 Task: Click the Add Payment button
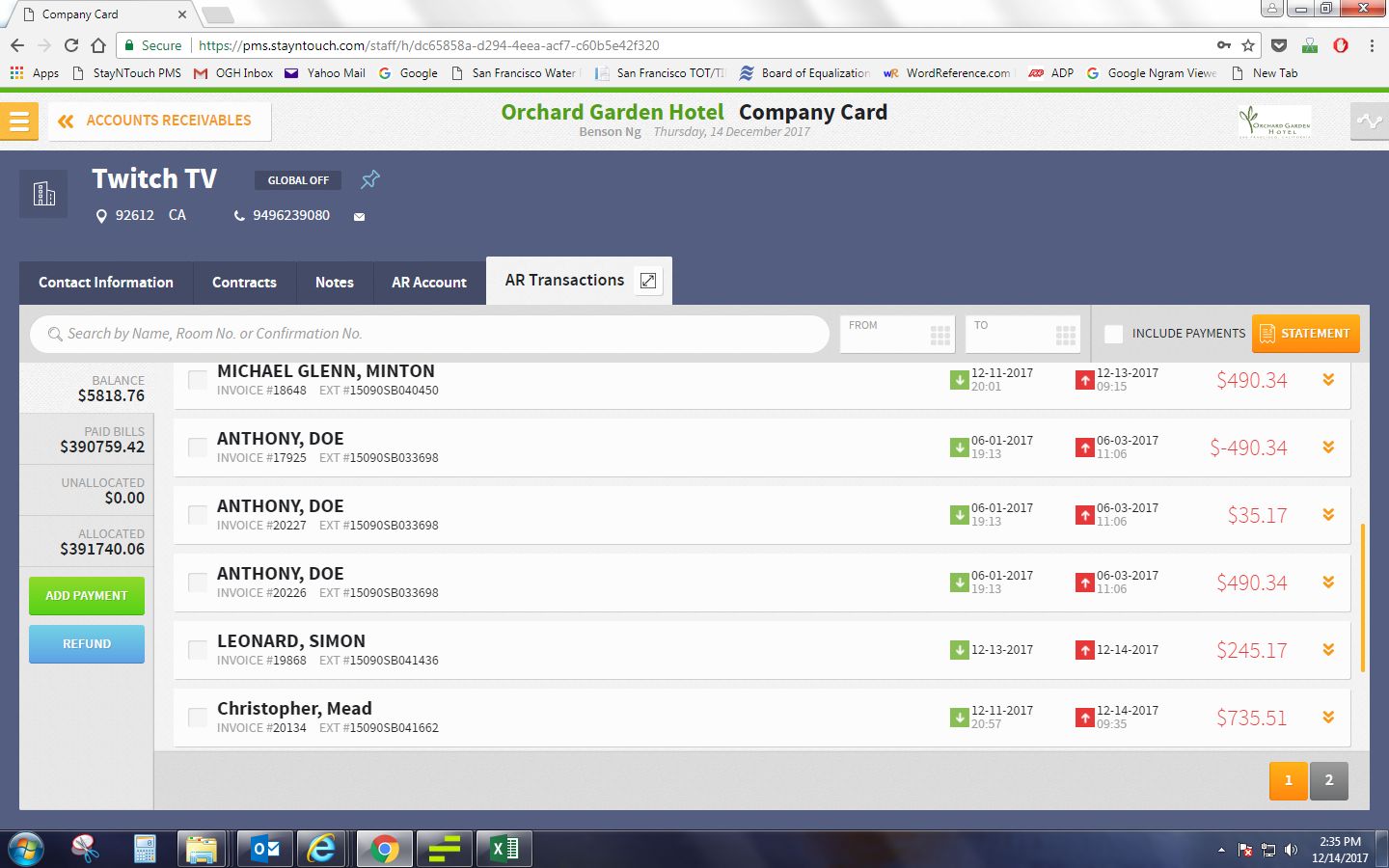tap(87, 596)
